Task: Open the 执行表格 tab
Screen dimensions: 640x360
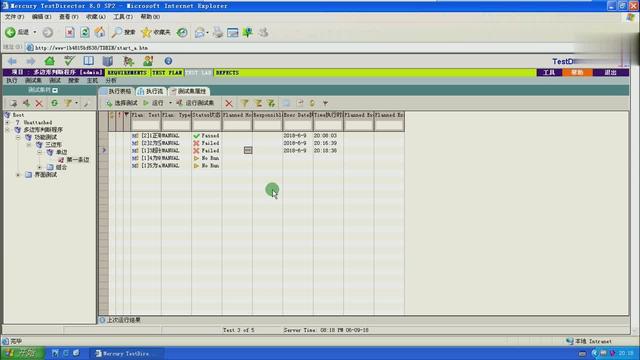Action: (x=116, y=91)
